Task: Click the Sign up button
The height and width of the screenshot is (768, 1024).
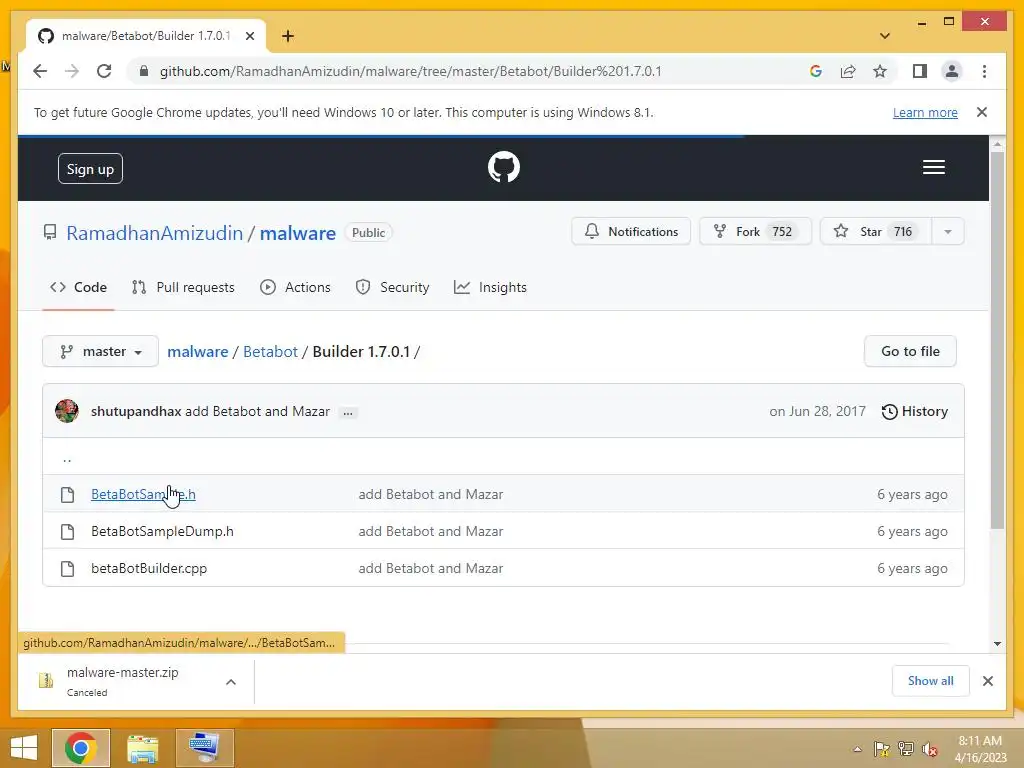Action: coord(90,168)
